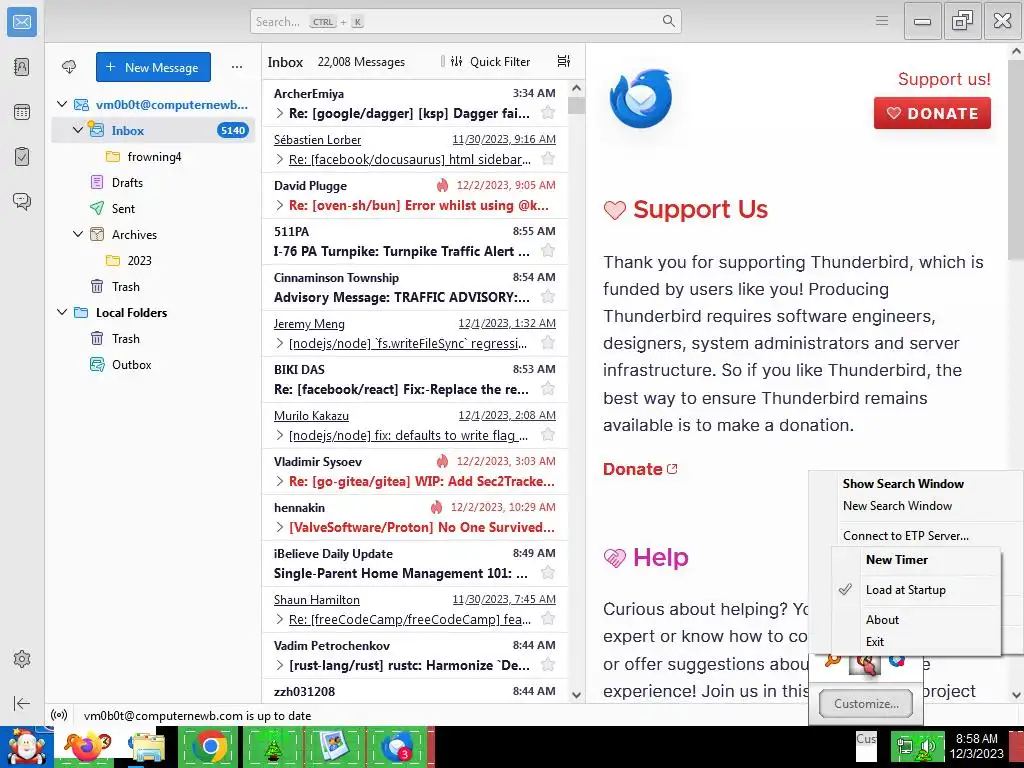Click the search magnifier icon

[669, 21]
